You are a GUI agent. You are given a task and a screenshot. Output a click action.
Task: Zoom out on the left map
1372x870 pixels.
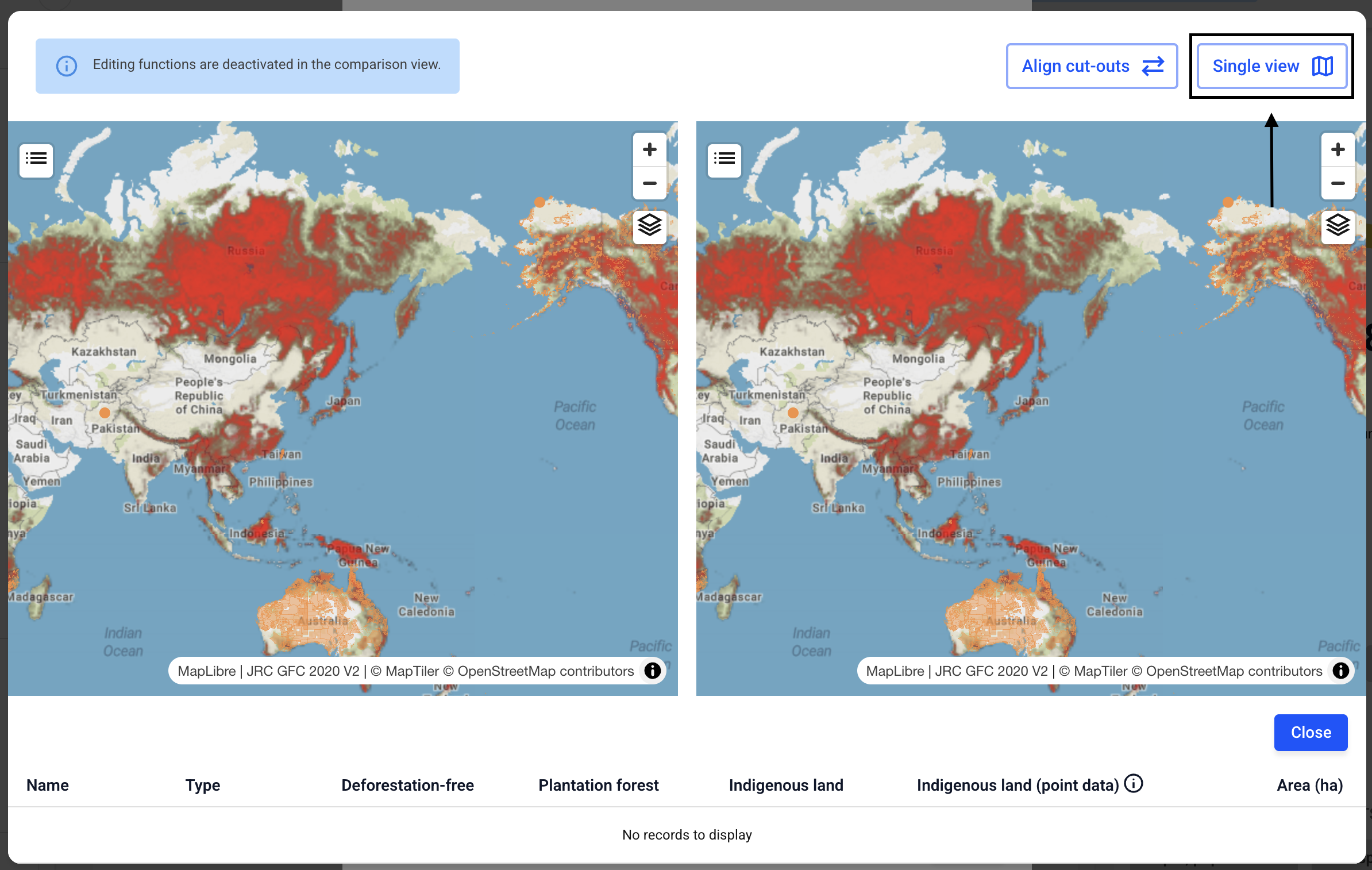coord(649,183)
